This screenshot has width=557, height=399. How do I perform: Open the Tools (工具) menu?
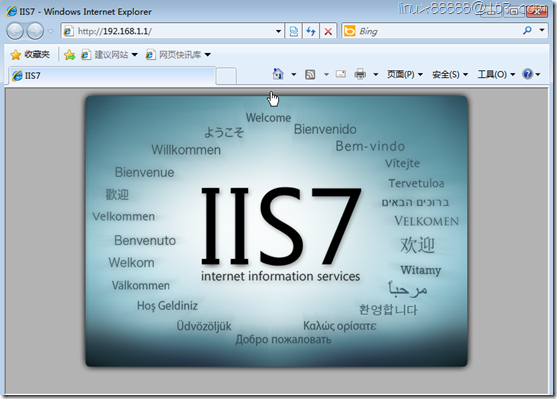pyautogui.click(x=496, y=74)
